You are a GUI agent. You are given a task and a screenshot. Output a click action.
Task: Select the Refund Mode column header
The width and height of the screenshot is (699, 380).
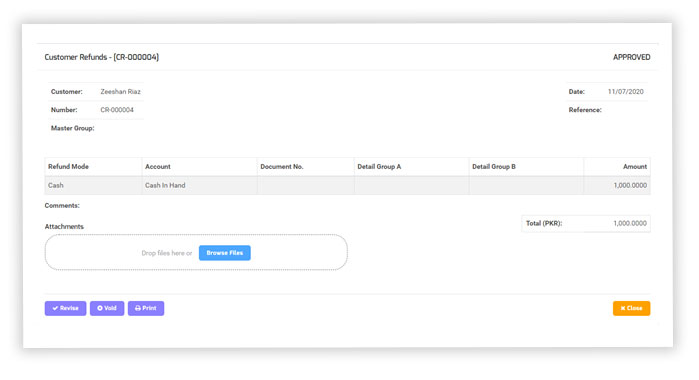(68, 166)
